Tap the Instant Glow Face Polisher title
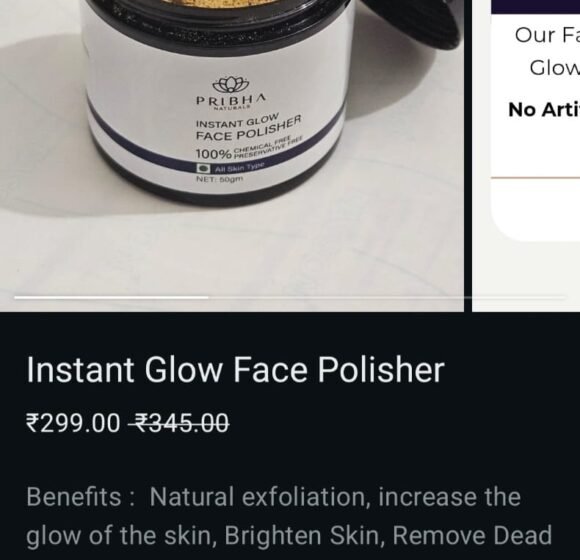Viewport: 580px width, 560px height. 235,370
